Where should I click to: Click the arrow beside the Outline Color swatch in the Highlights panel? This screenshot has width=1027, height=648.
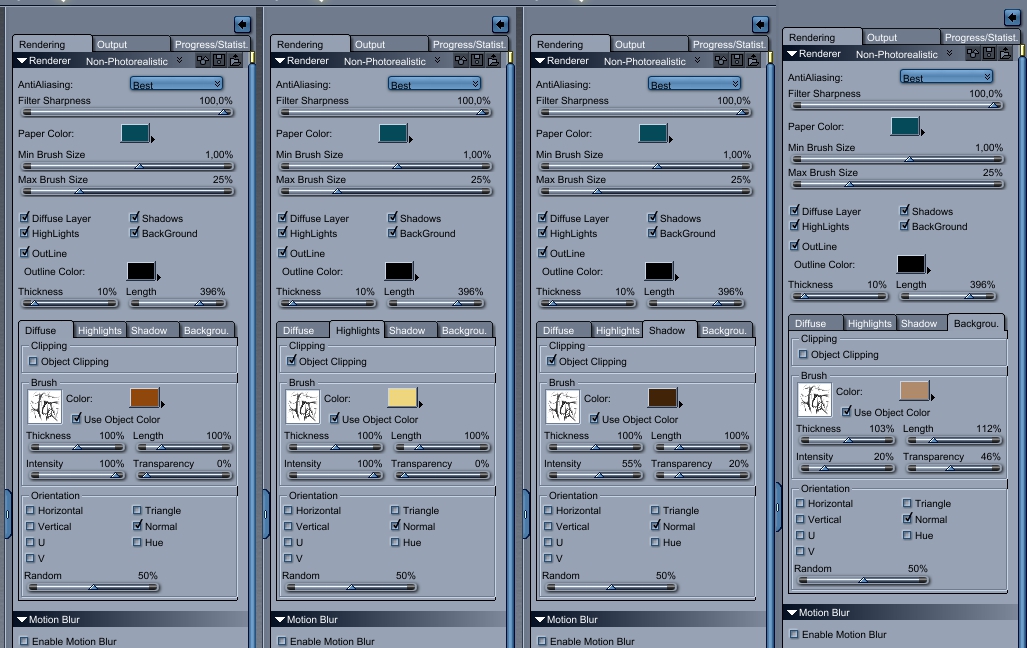[417, 277]
